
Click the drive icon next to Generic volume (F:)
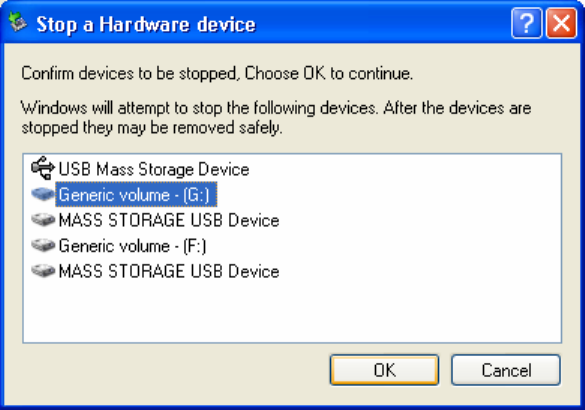tap(43, 245)
